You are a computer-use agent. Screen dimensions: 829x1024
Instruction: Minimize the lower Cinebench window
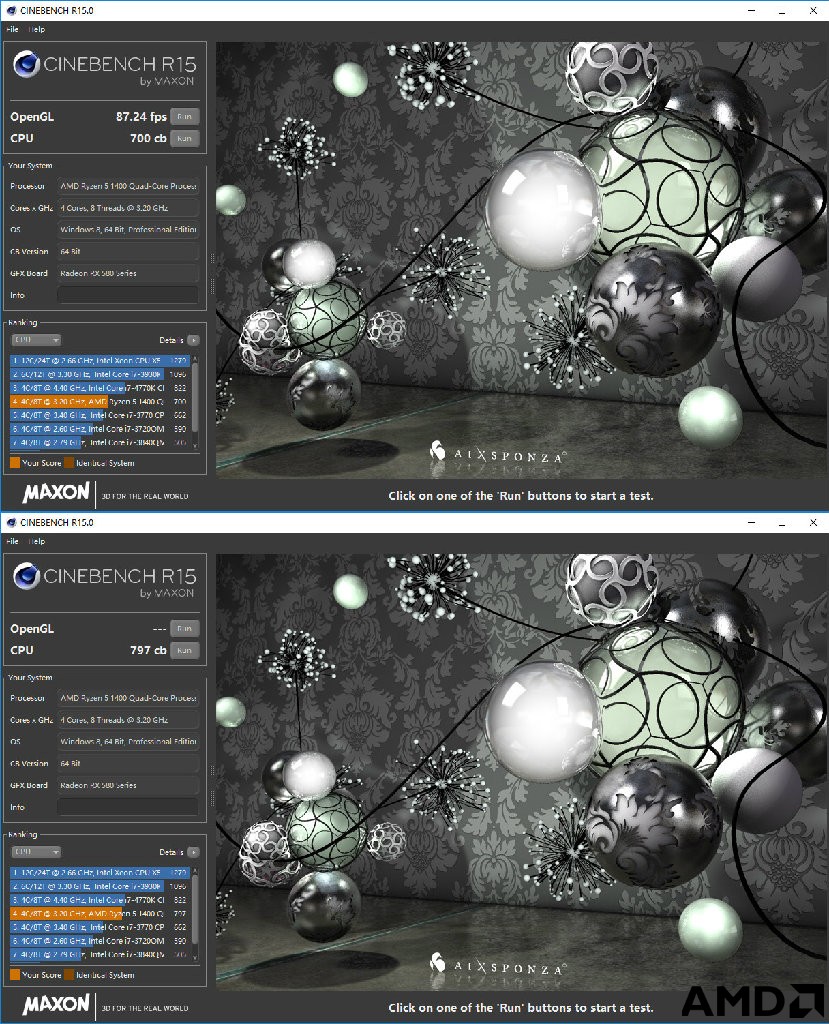751,522
